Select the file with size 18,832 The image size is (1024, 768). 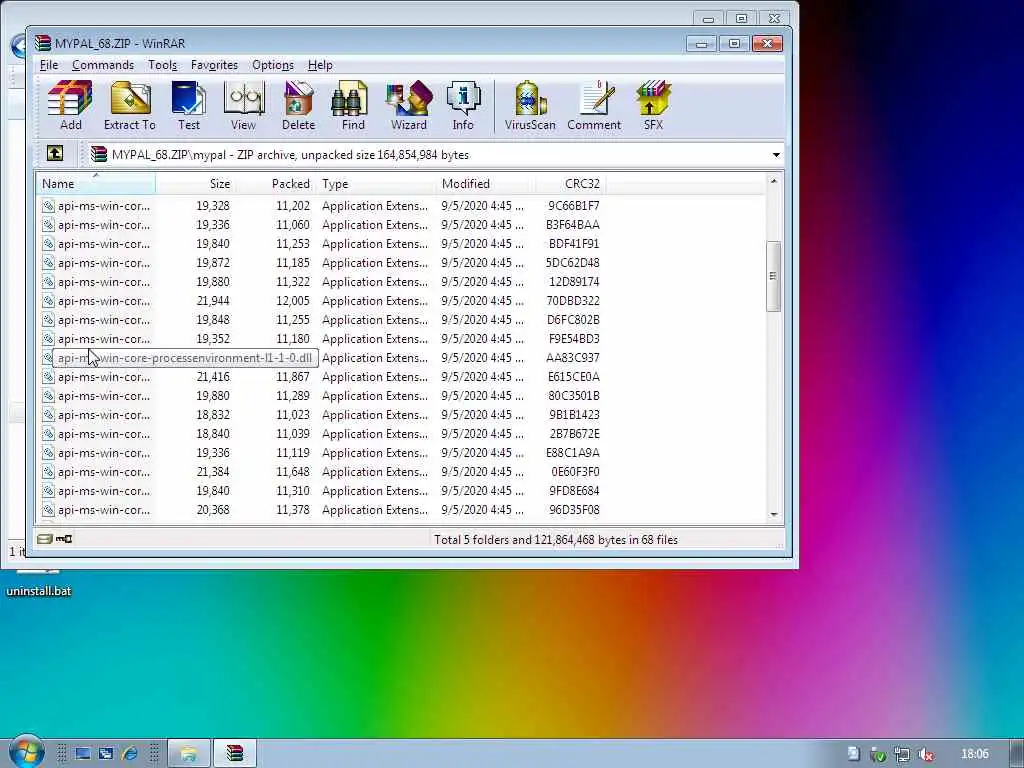point(321,415)
